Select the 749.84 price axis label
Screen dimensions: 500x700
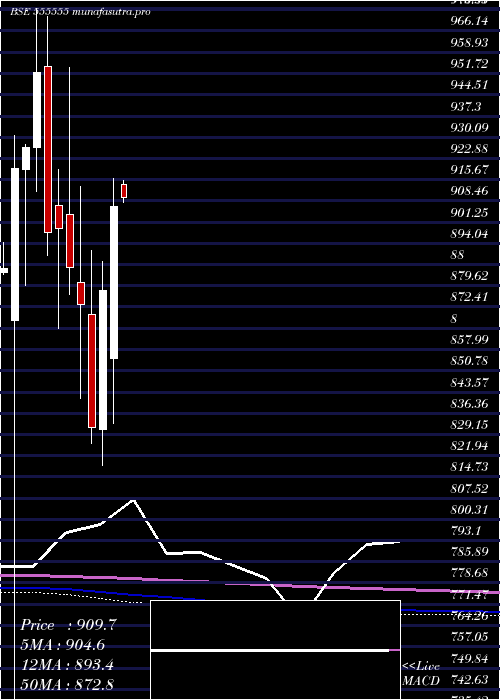click(469, 658)
